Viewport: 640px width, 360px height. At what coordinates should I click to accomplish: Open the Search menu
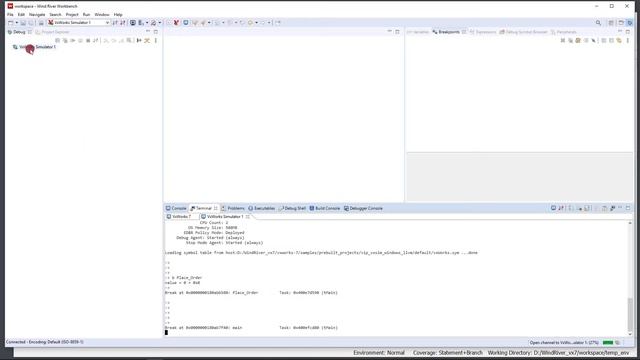click(x=56, y=14)
